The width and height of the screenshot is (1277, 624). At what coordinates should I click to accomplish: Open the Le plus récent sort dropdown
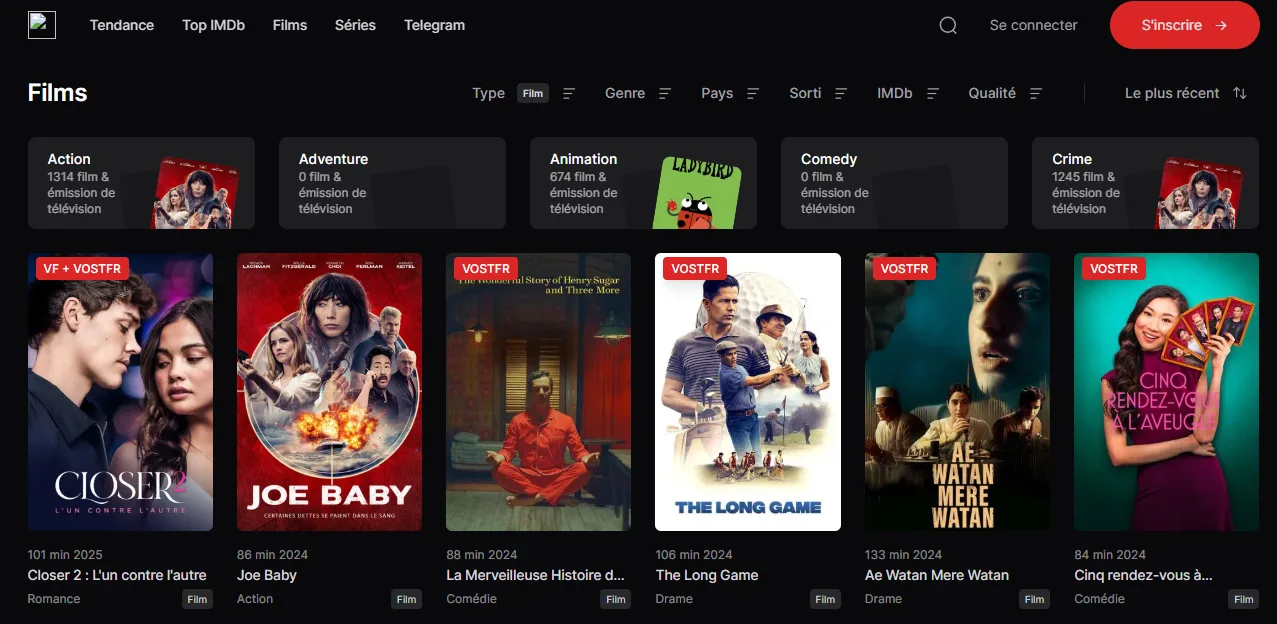pos(1171,93)
